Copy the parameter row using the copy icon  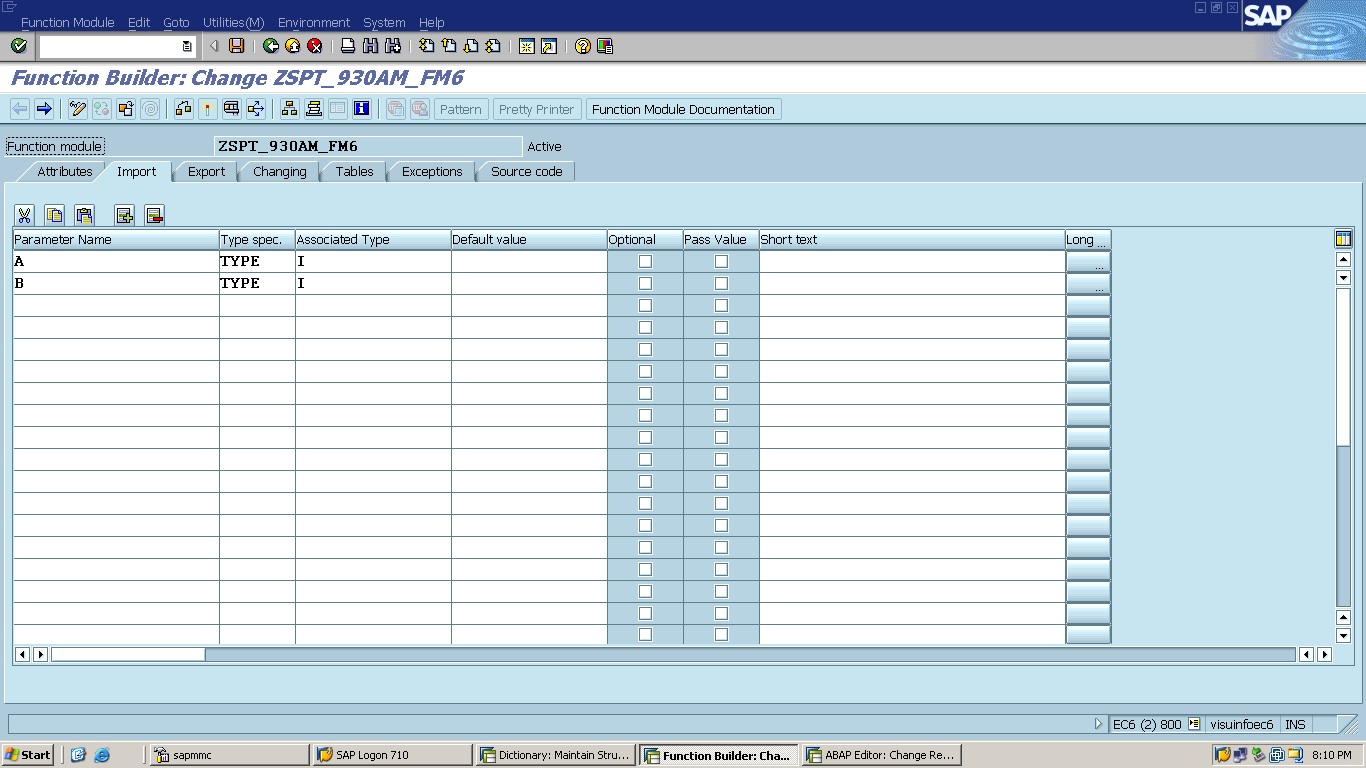[x=54, y=215]
